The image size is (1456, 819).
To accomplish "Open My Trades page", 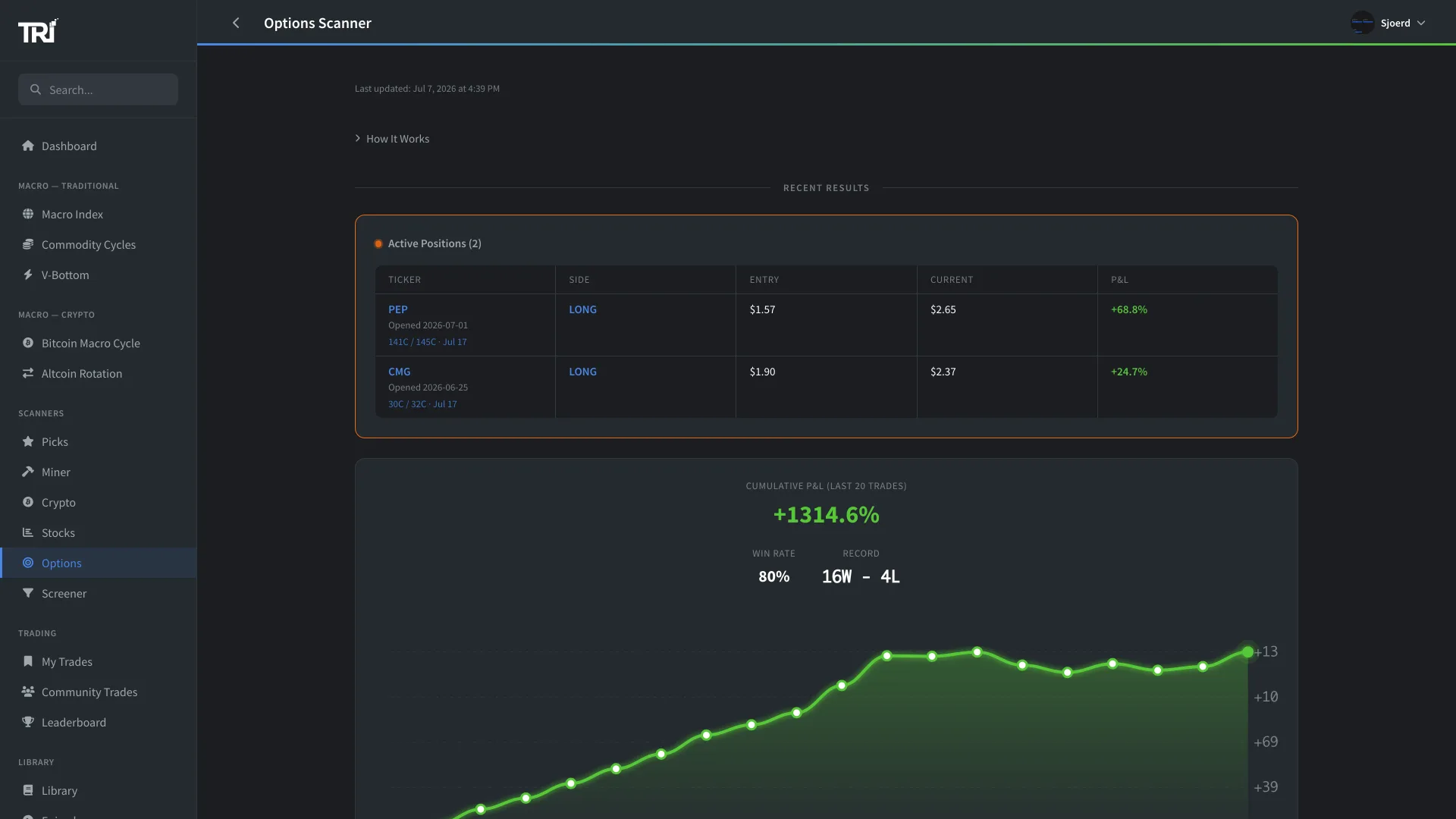I will point(99,661).
